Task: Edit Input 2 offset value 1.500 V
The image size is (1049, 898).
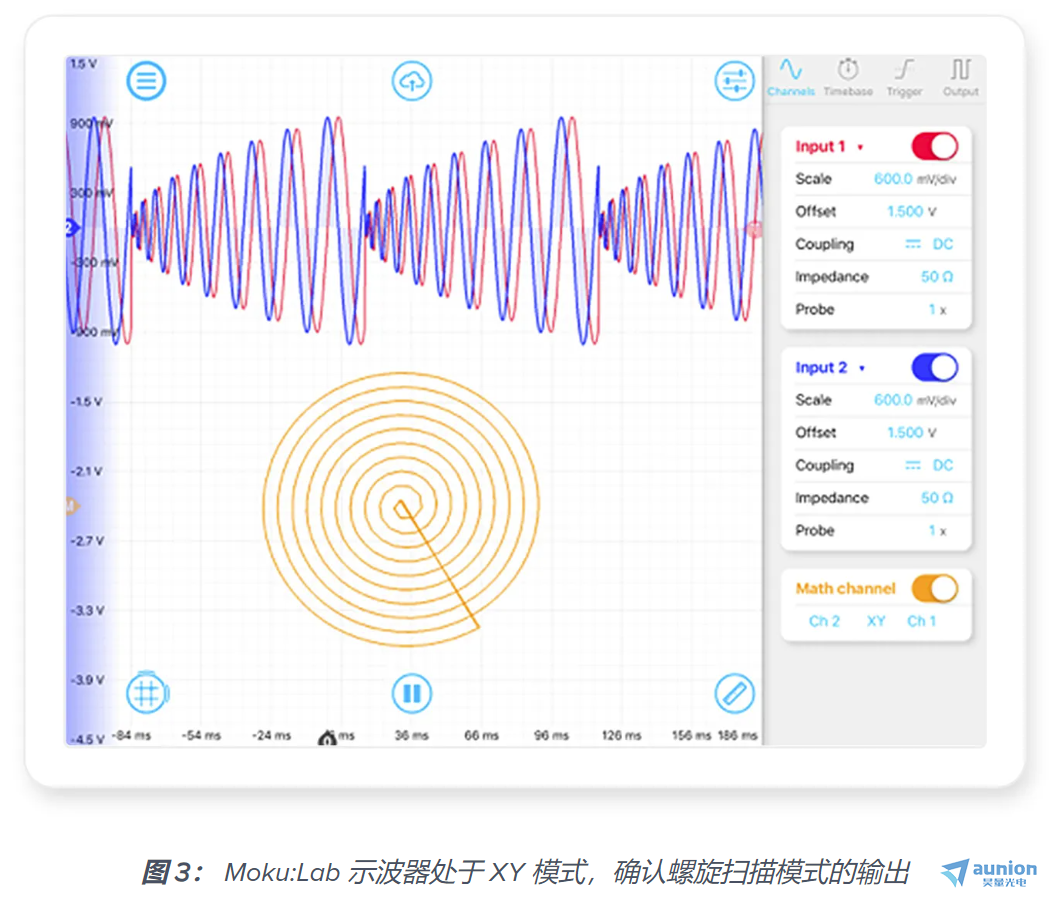Action: coord(911,433)
